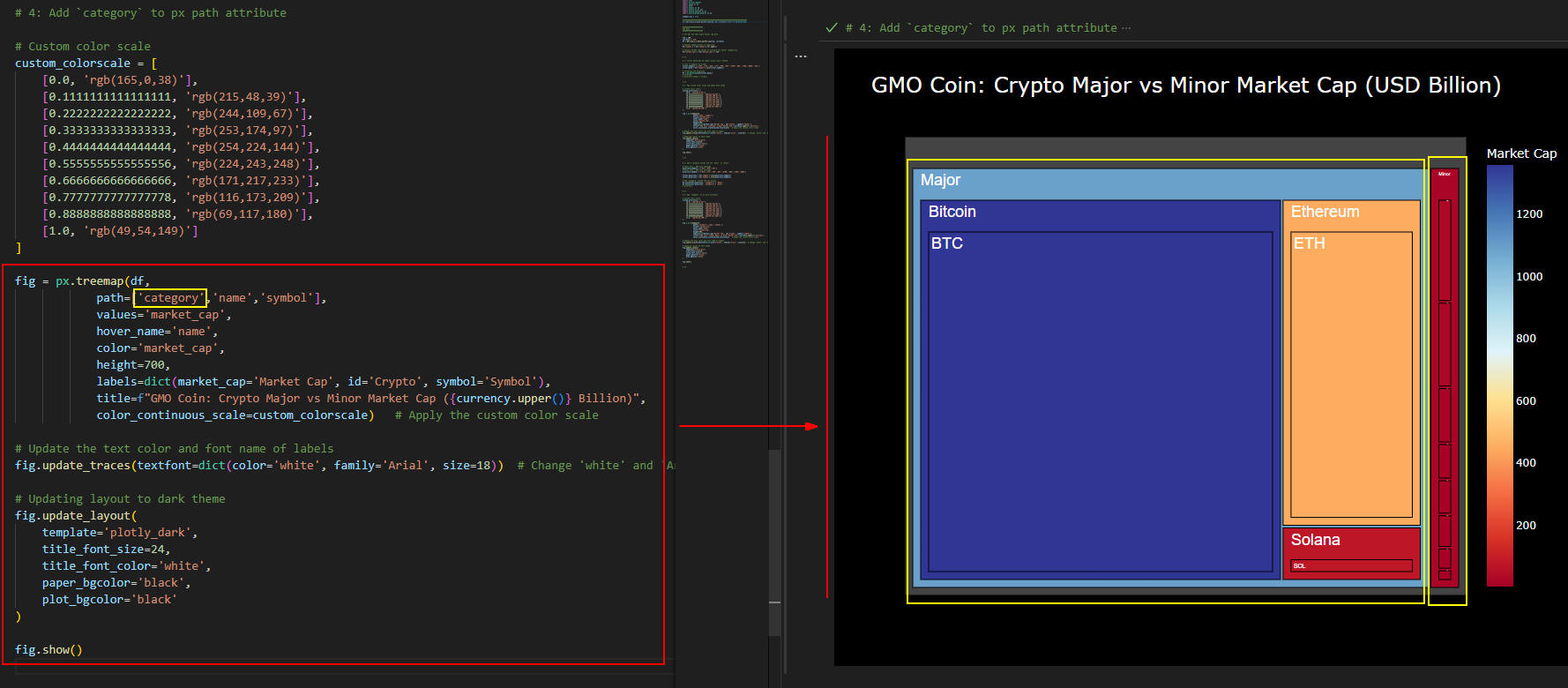Click the 'custom_colorscale = [' code line

pos(86,64)
